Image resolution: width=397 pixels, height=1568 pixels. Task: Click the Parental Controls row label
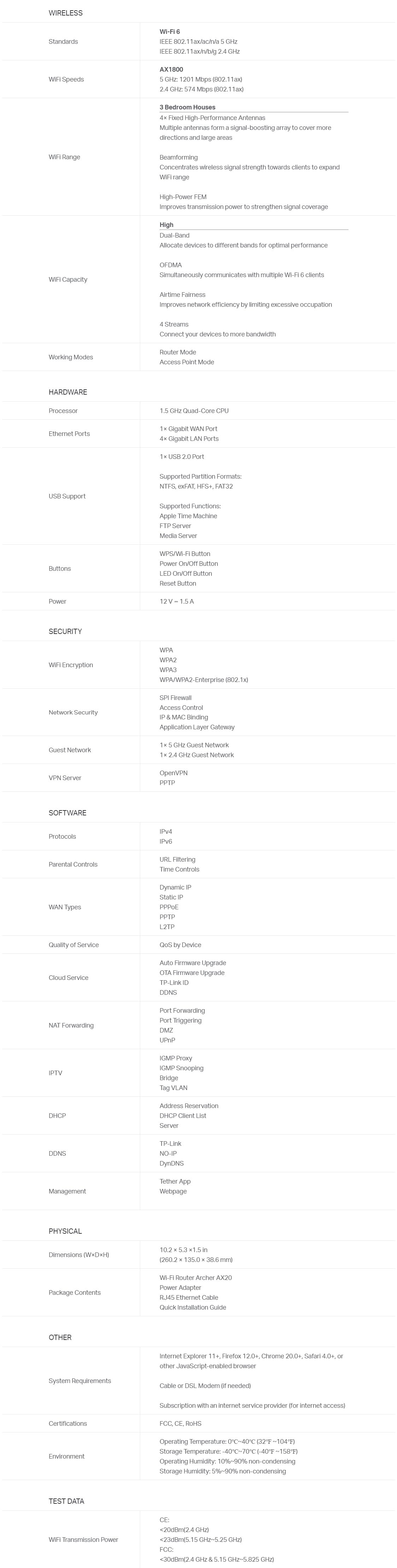[73, 864]
